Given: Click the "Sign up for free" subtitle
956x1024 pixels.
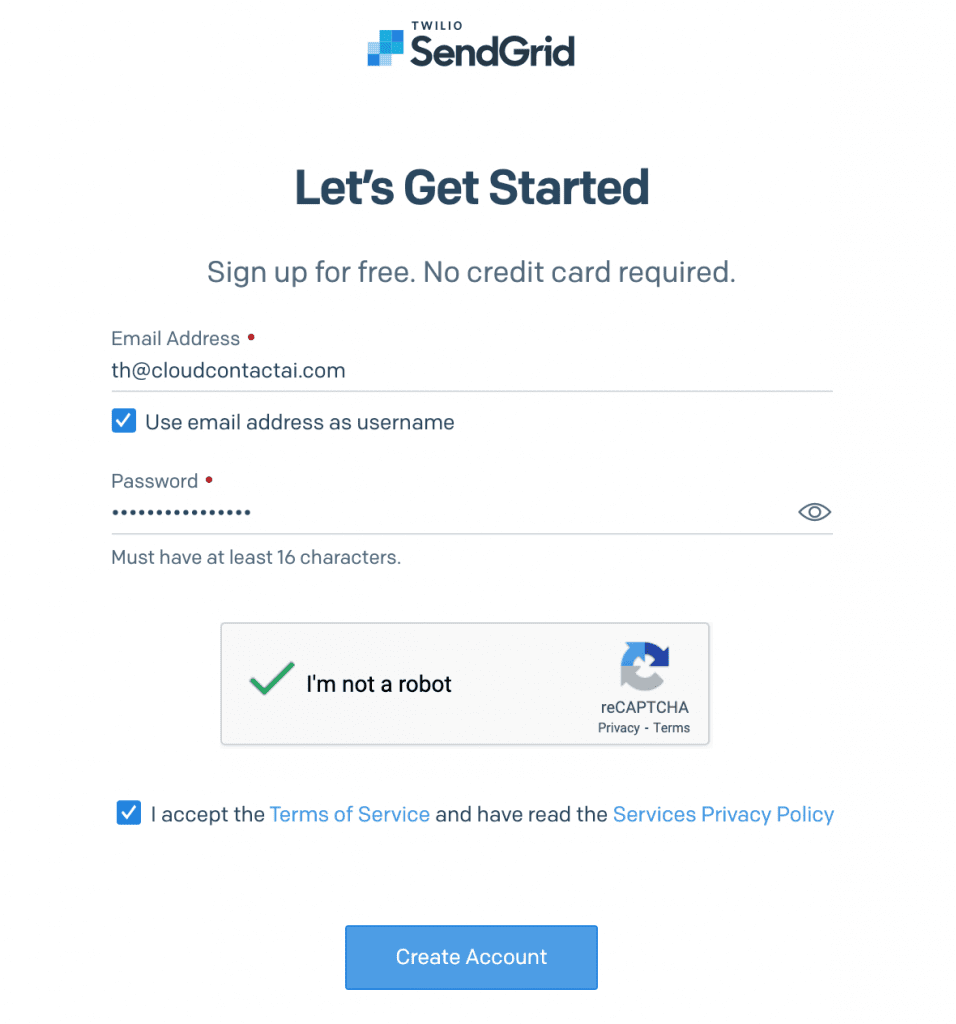Looking at the screenshot, I should tap(471, 272).
